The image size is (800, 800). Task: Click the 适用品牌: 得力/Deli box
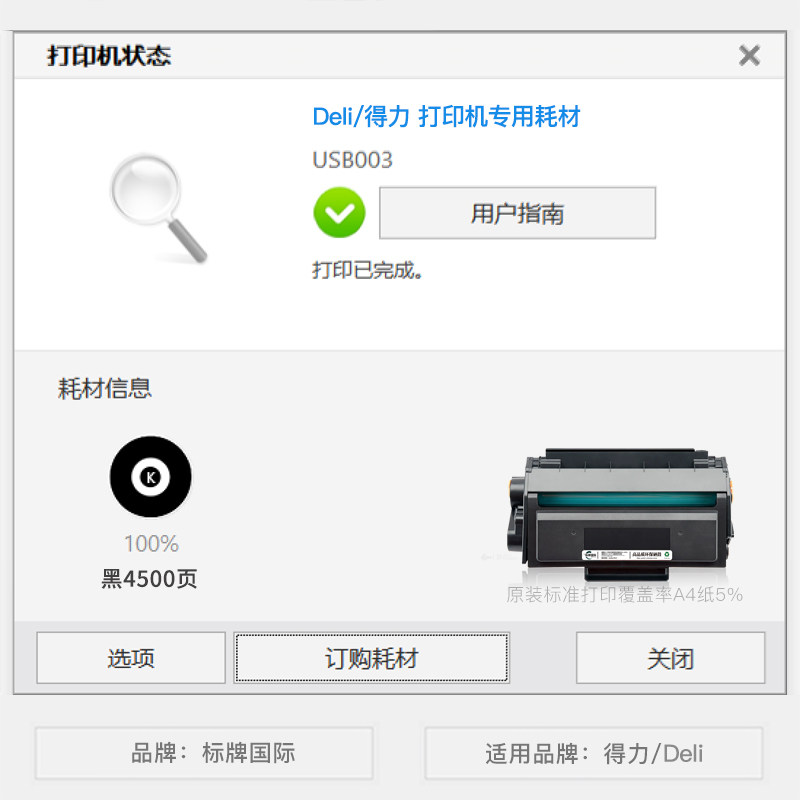point(594,753)
